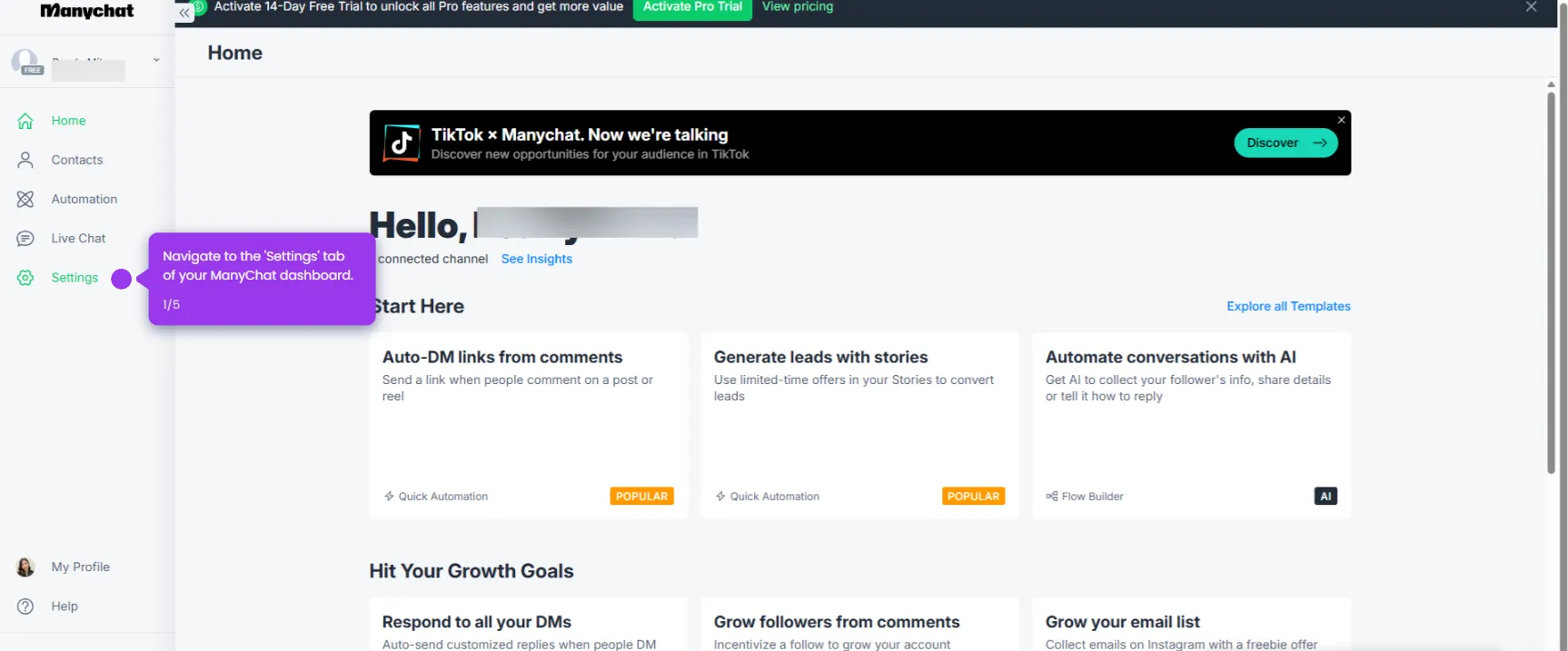The image size is (1568, 651).
Task: Open the See Insights link
Action: [537, 259]
